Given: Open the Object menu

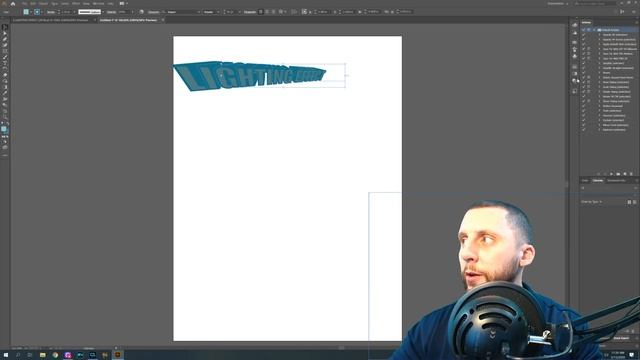Looking at the screenshot, I should (43, 3).
